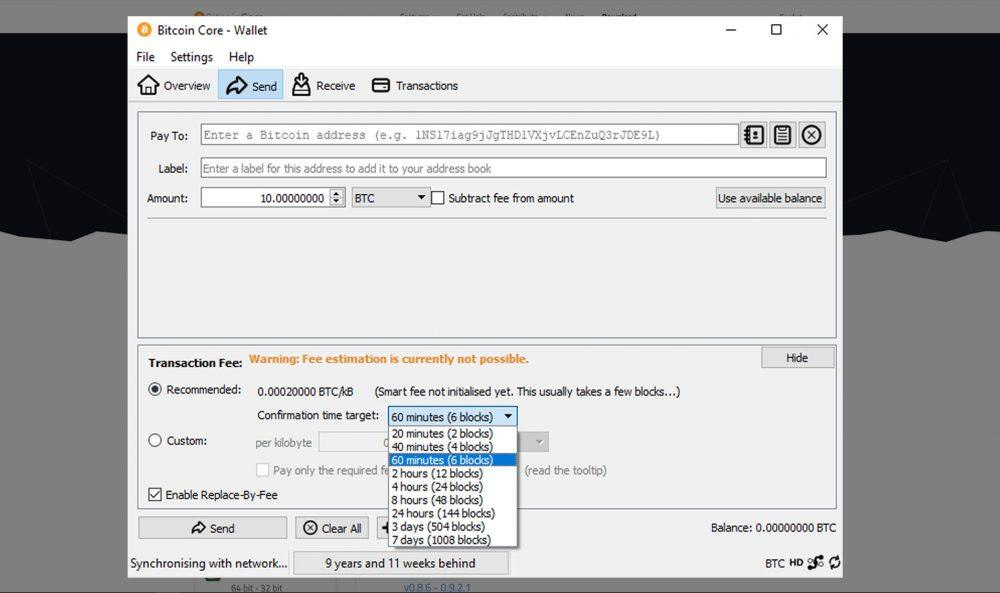This screenshot has width=1000, height=593.
Task: Open the custom fee unit dropdown arrow
Action: click(539, 442)
